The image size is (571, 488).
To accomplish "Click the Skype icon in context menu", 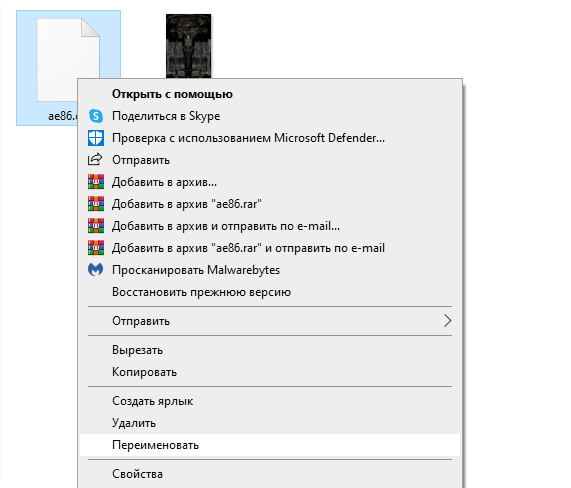I will pyautogui.click(x=96, y=116).
